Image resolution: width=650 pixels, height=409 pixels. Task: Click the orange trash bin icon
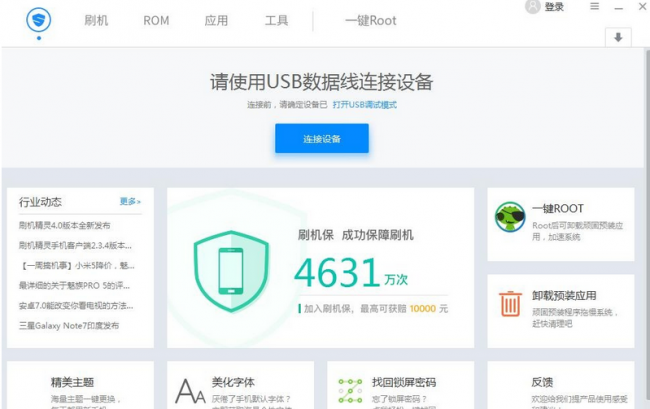(x=510, y=304)
